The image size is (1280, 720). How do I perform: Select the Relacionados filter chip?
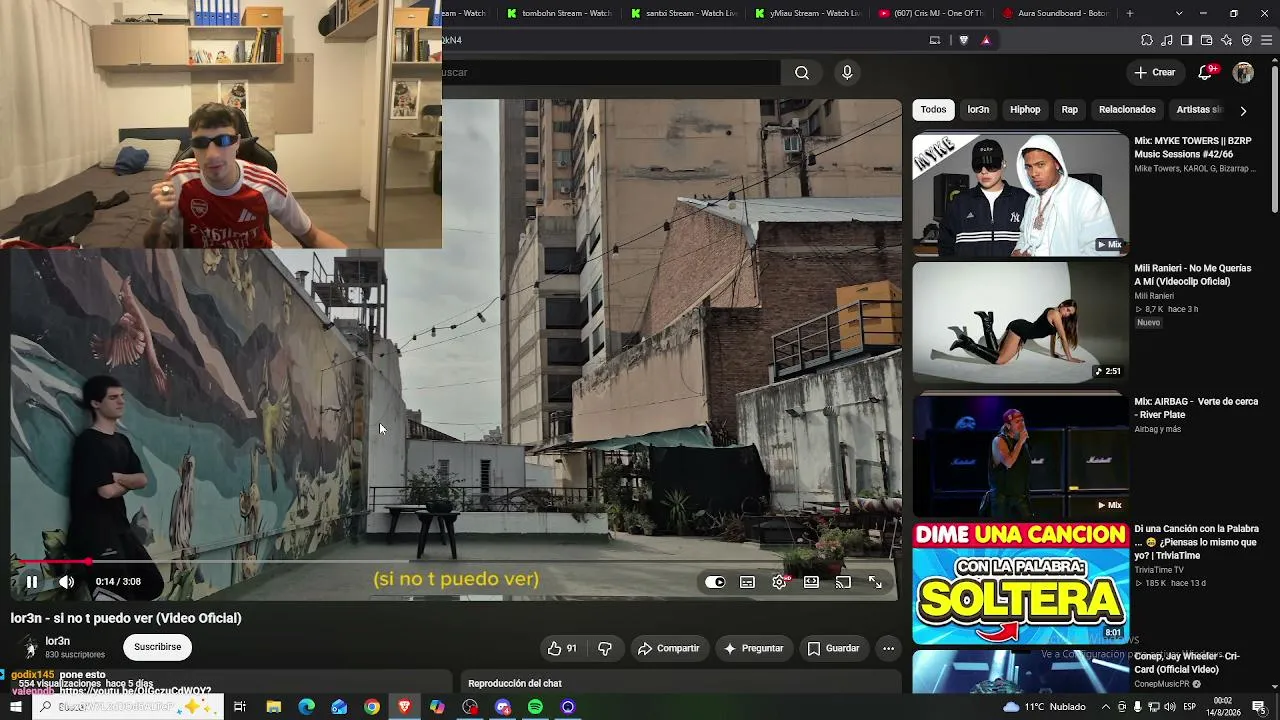click(1127, 110)
